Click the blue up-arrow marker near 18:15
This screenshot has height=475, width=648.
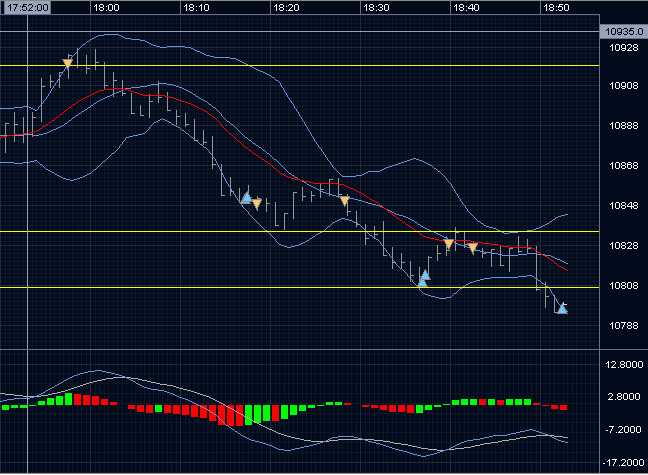coord(246,198)
